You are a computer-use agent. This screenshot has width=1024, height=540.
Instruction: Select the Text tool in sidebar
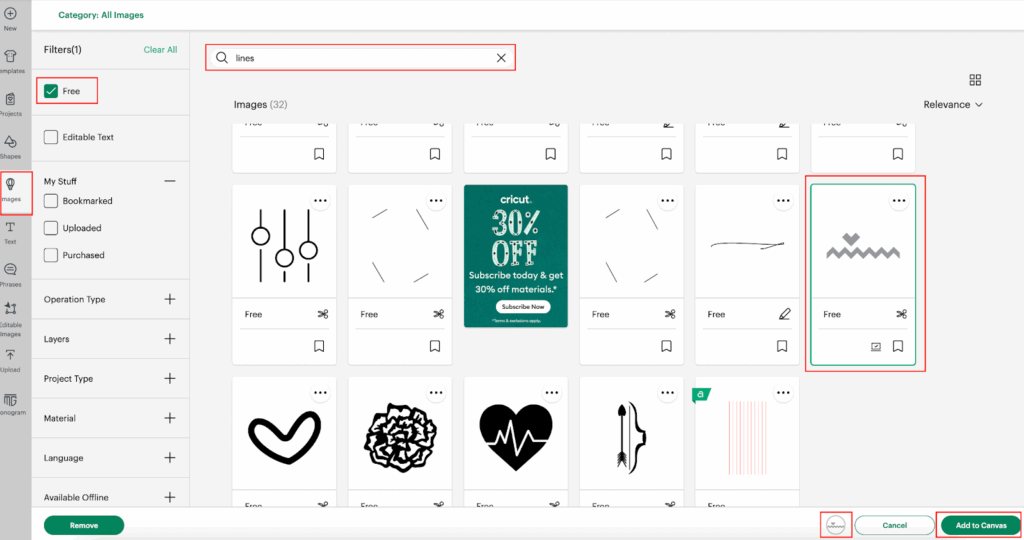tap(10, 230)
